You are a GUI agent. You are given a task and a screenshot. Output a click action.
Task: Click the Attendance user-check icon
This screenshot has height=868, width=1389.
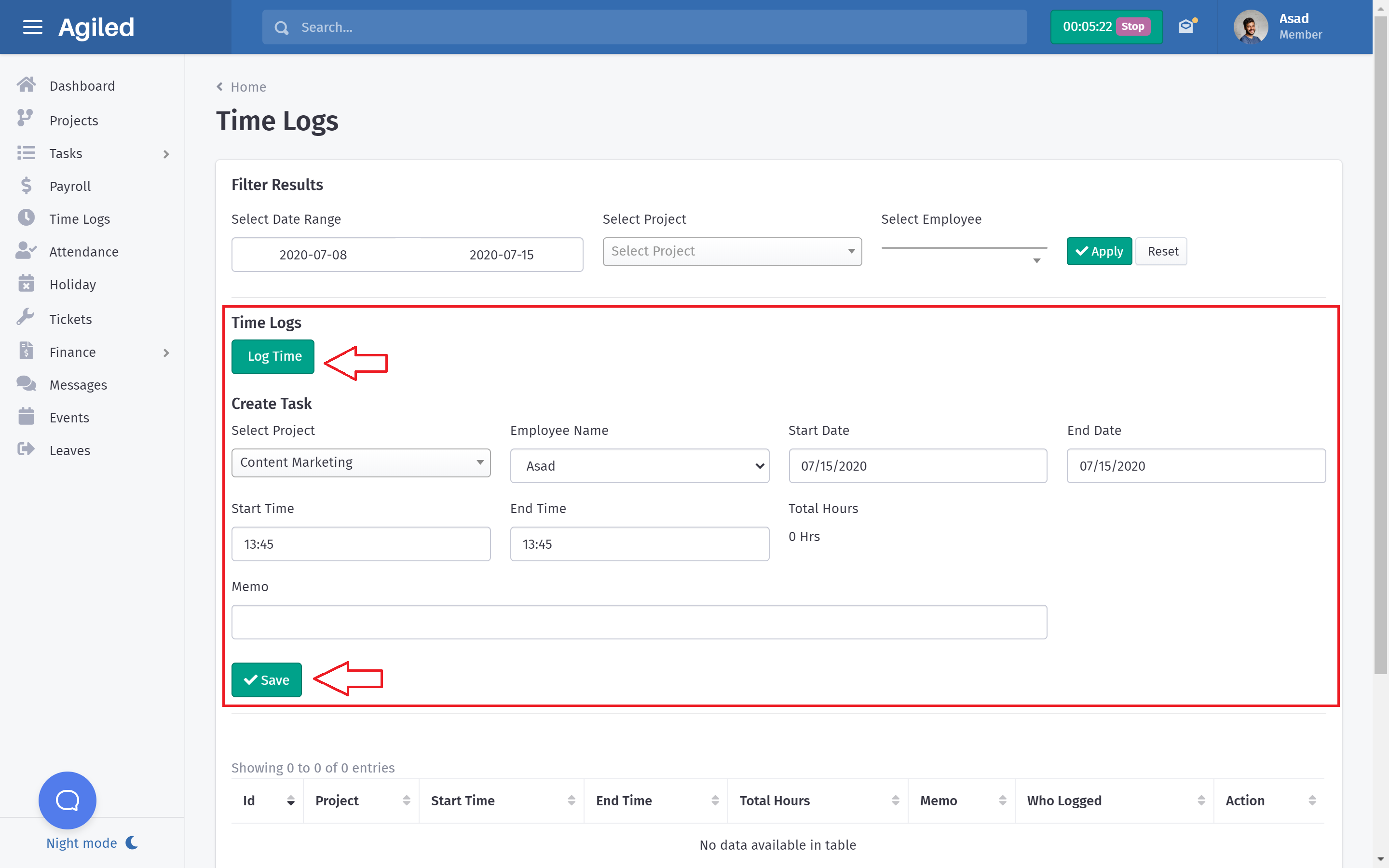point(26,251)
